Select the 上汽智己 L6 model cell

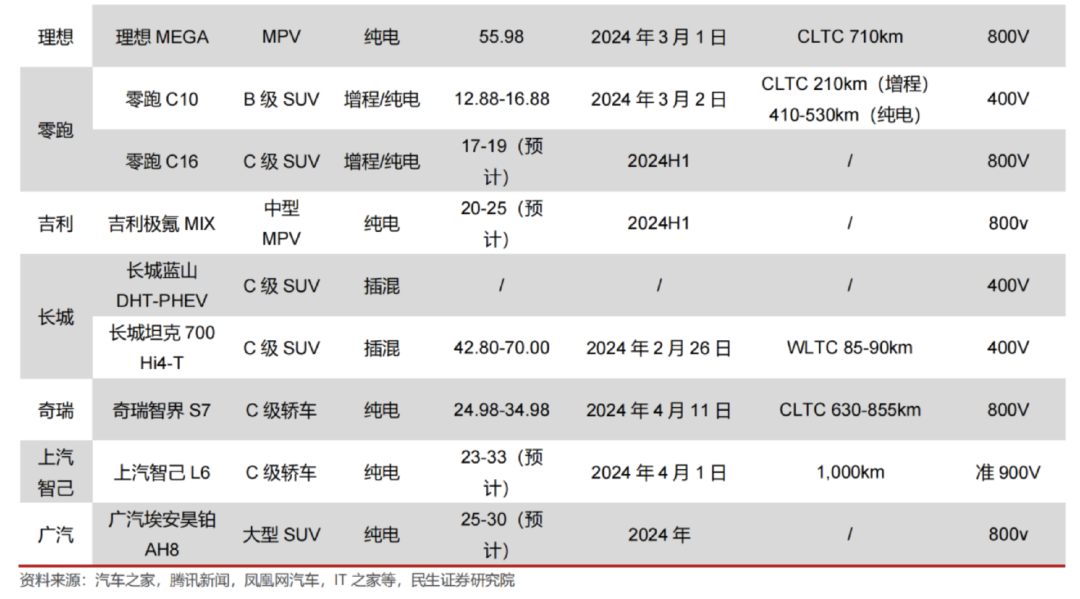pos(162,472)
